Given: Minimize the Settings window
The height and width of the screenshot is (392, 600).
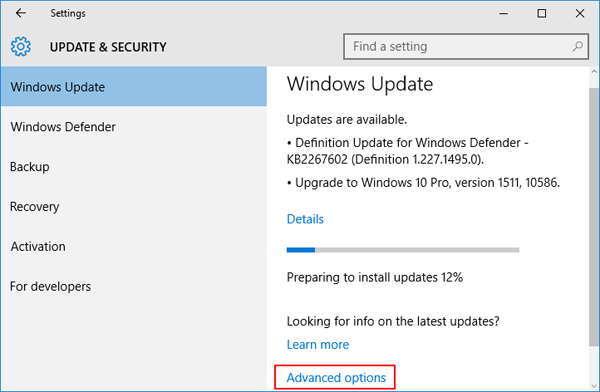Looking at the screenshot, I should coord(504,13).
